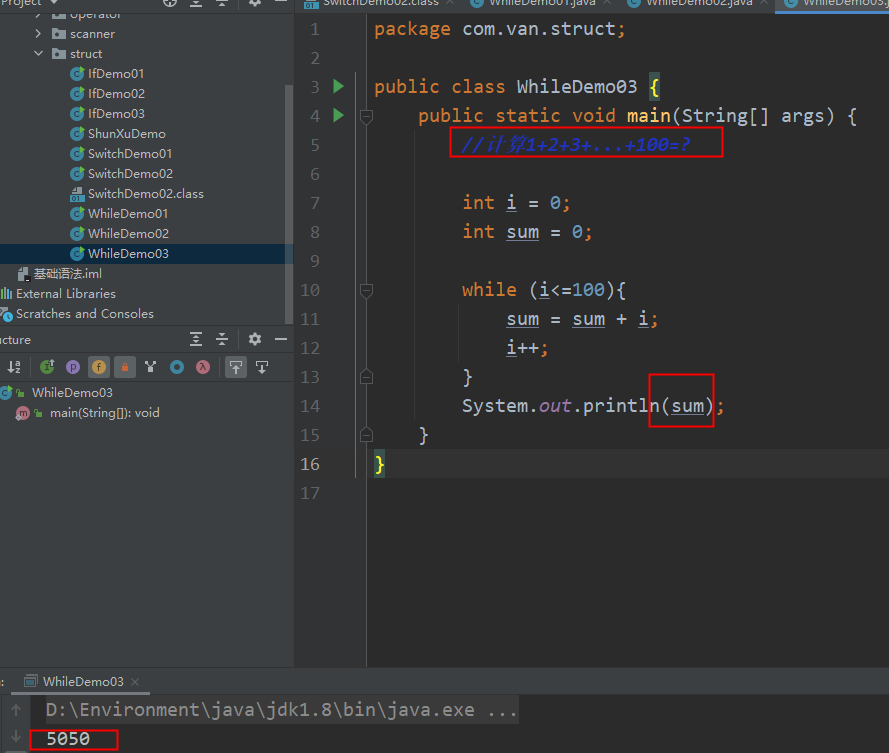Open IfDemo01 class

pyautogui.click(x=116, y=74)
